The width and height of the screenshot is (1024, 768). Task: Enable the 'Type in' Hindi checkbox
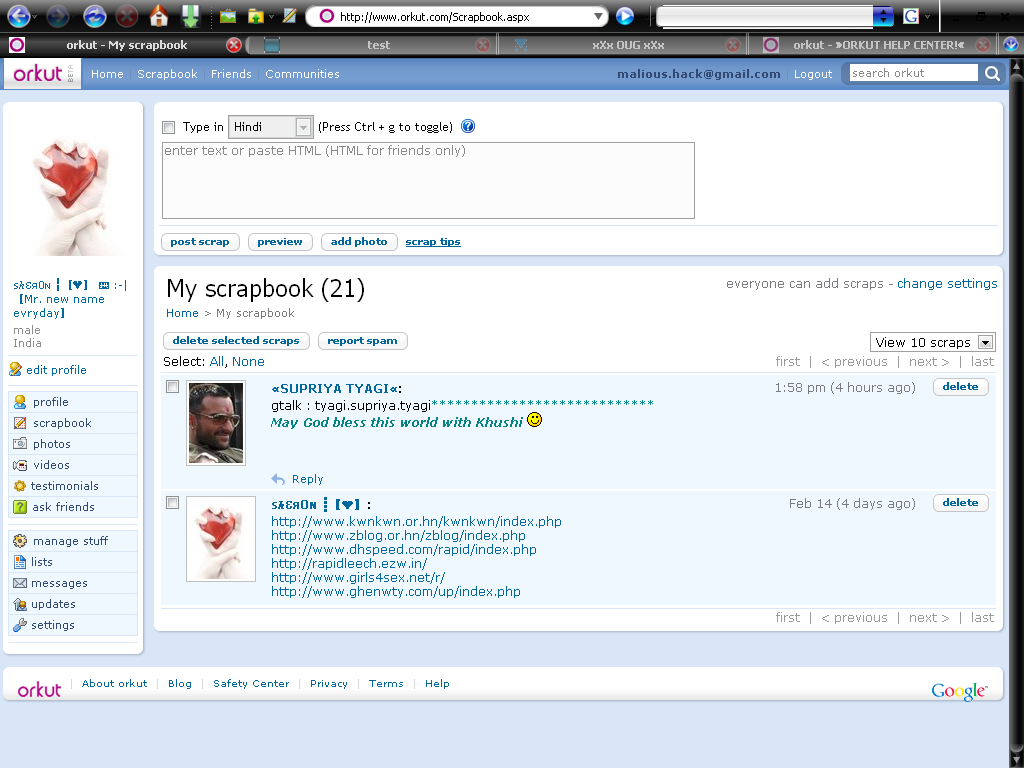click(x=169, y=127)
